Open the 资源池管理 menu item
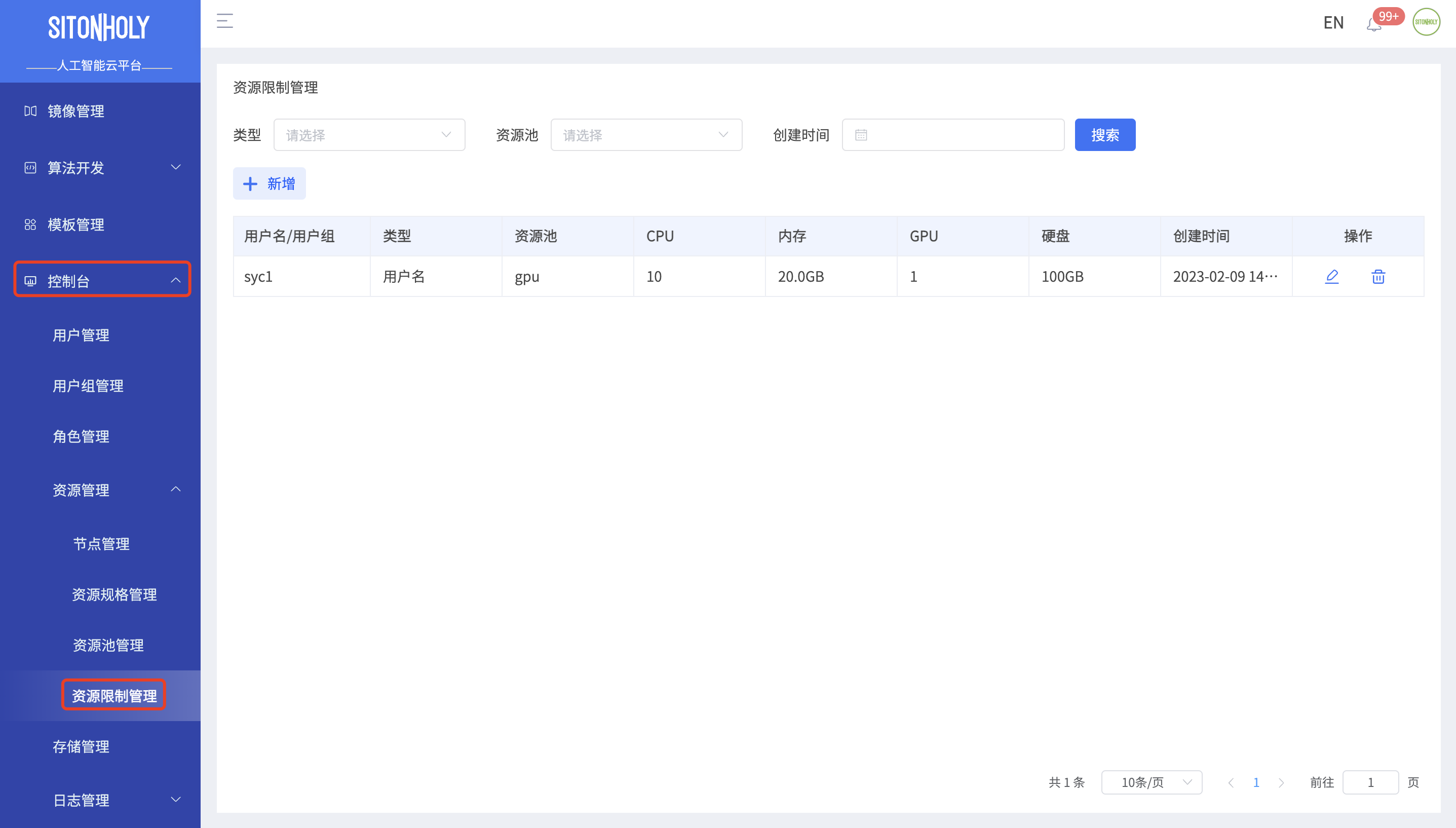This screenshot has width=1456, height=828. (x=100, y=645)
